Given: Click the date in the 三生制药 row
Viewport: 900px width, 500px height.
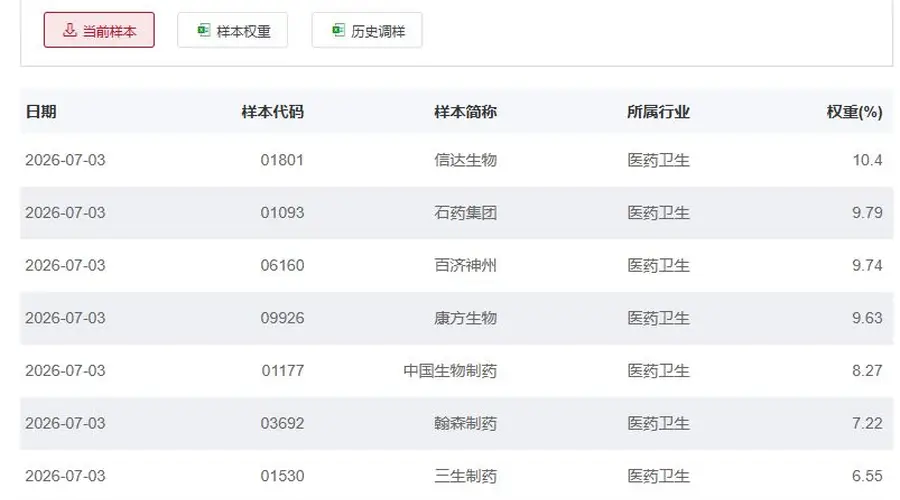Looking at the screenshot, I should [x=65, y=476].
